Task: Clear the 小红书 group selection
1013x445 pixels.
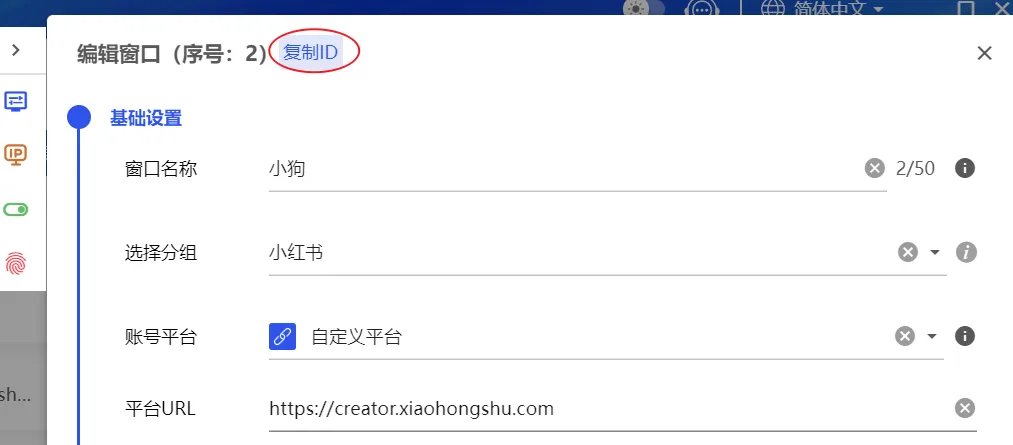Action: point(908,252)
